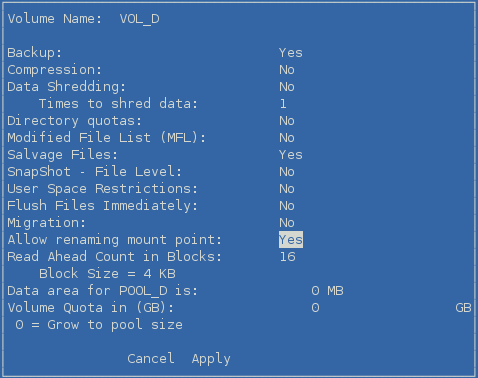Select the Times to shred data field
Image resolution: width=478 pixels, height=378 pixels.
point(283,104)
